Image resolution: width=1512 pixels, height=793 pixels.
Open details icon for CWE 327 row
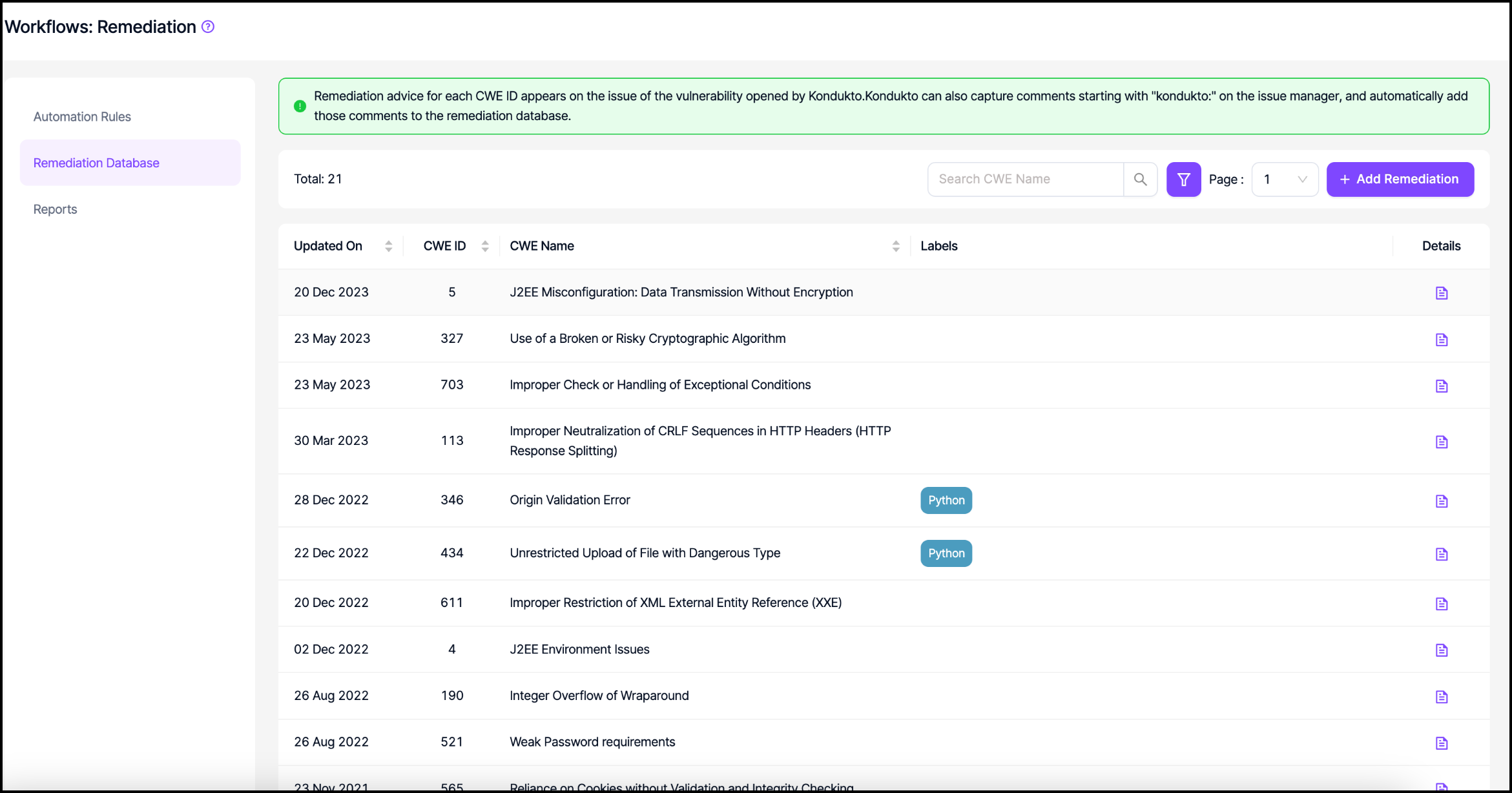1441,340
